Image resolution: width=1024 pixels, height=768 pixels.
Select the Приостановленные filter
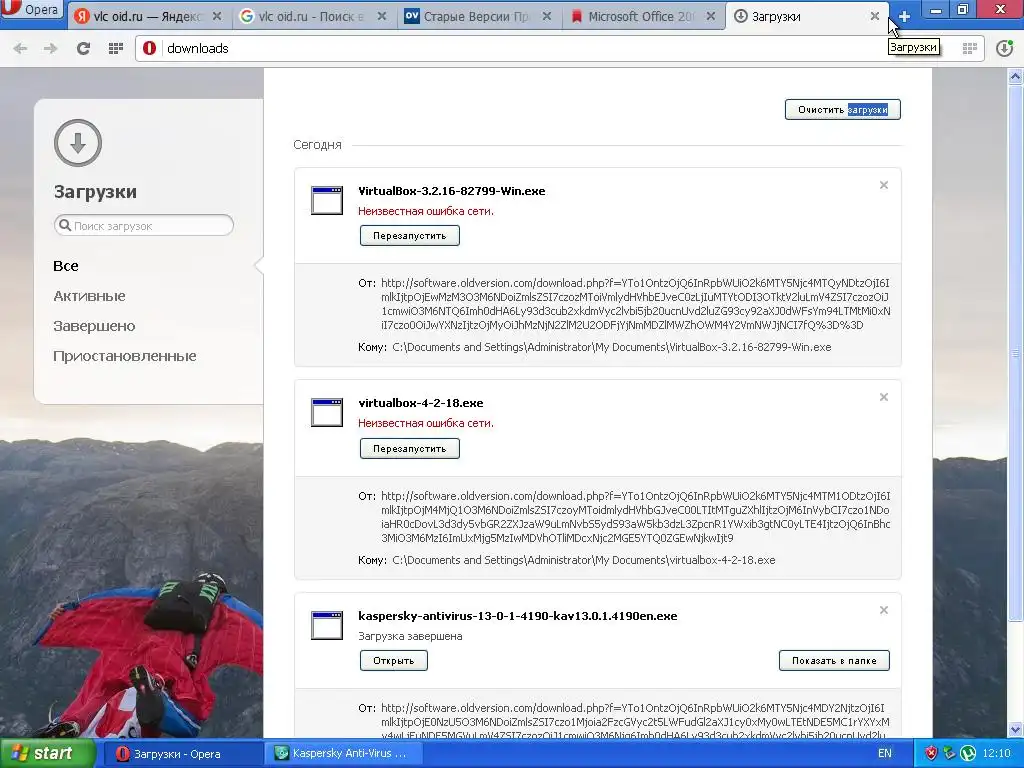point(125,356)
